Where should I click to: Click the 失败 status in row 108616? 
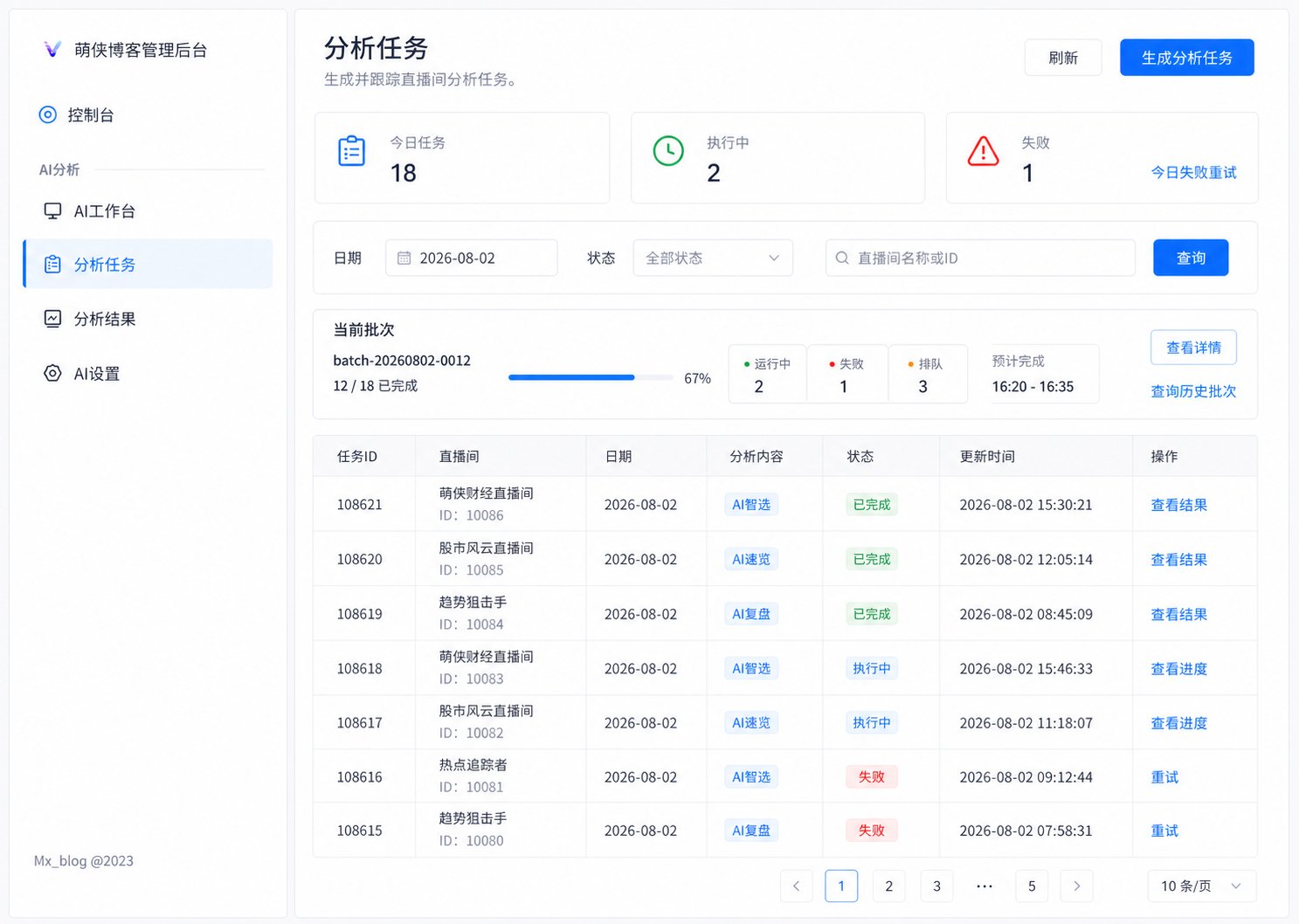tap(872, 776)
